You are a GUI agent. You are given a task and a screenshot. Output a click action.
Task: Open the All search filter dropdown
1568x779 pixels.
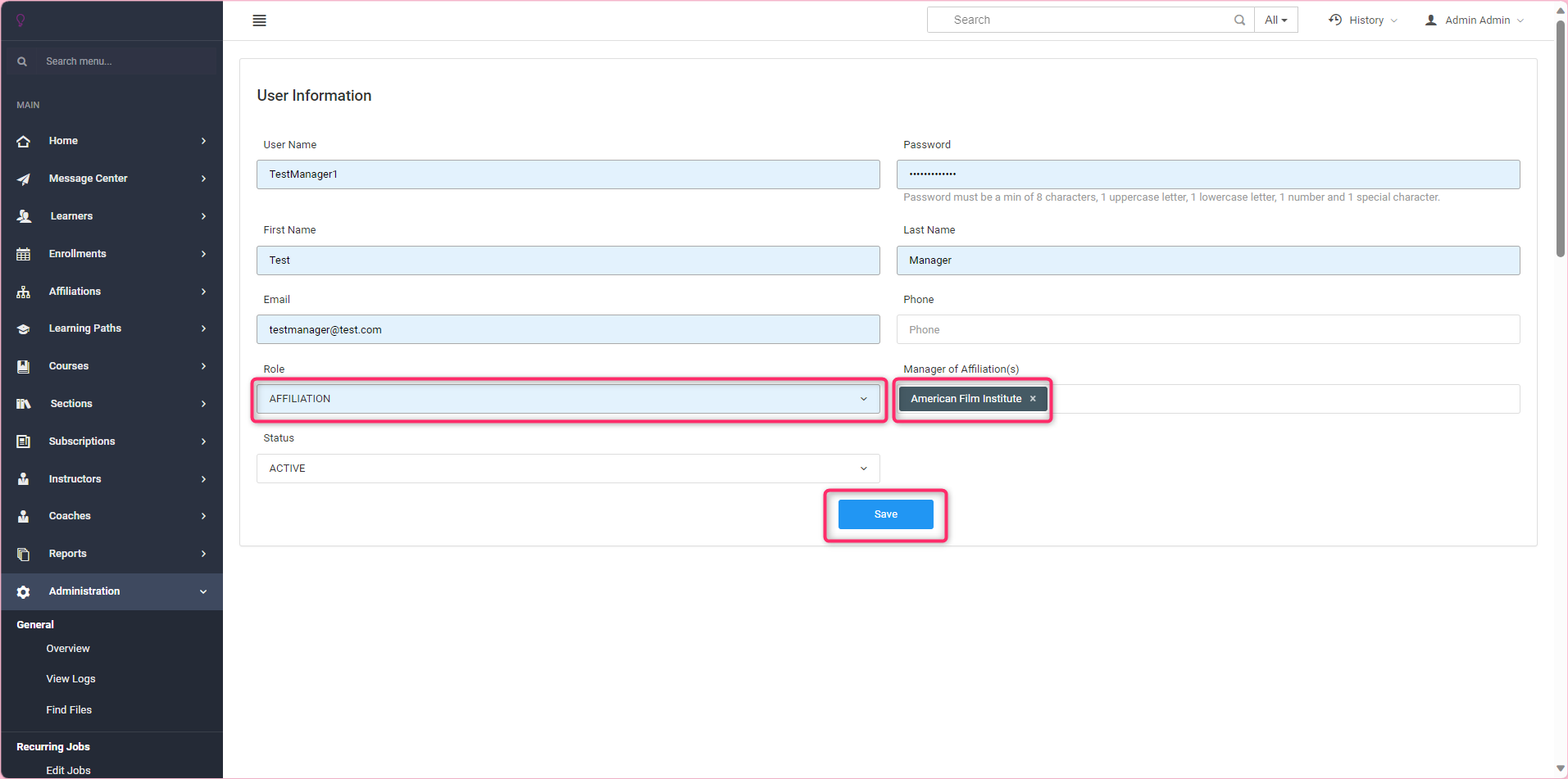point(1275,20)
